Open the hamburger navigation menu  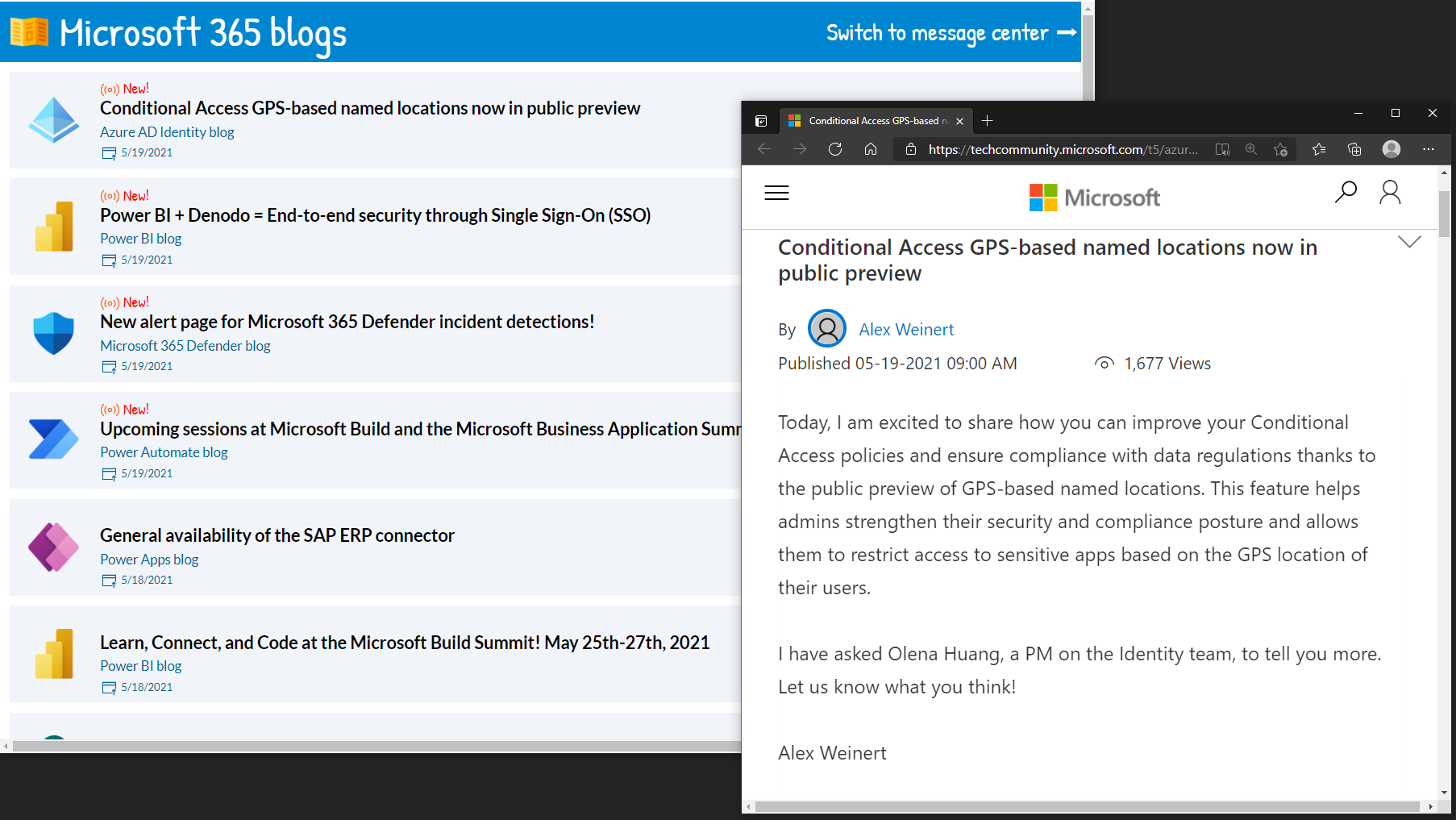(776, 193)
